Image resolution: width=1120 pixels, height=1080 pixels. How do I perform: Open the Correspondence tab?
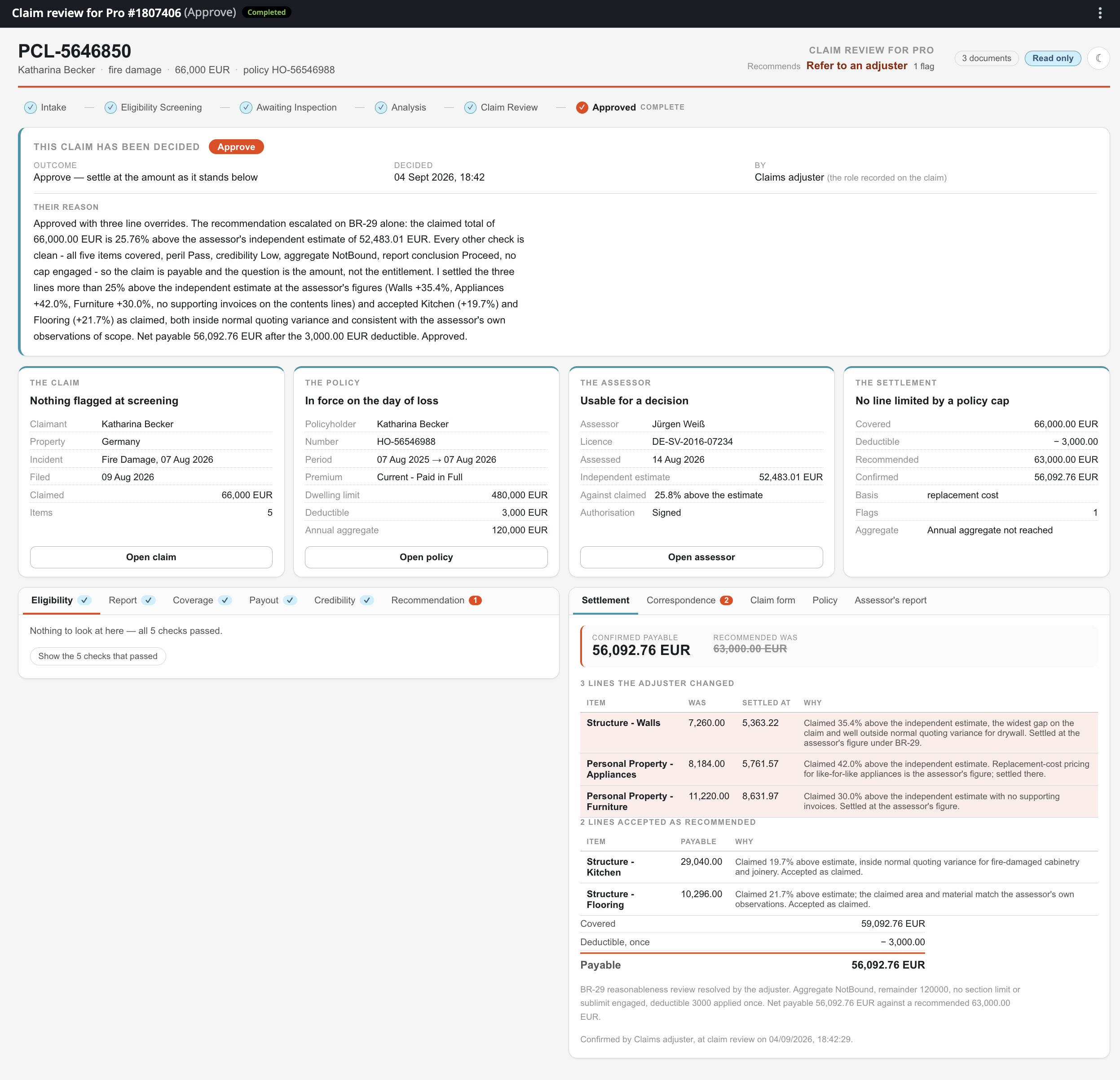(689, 600)
